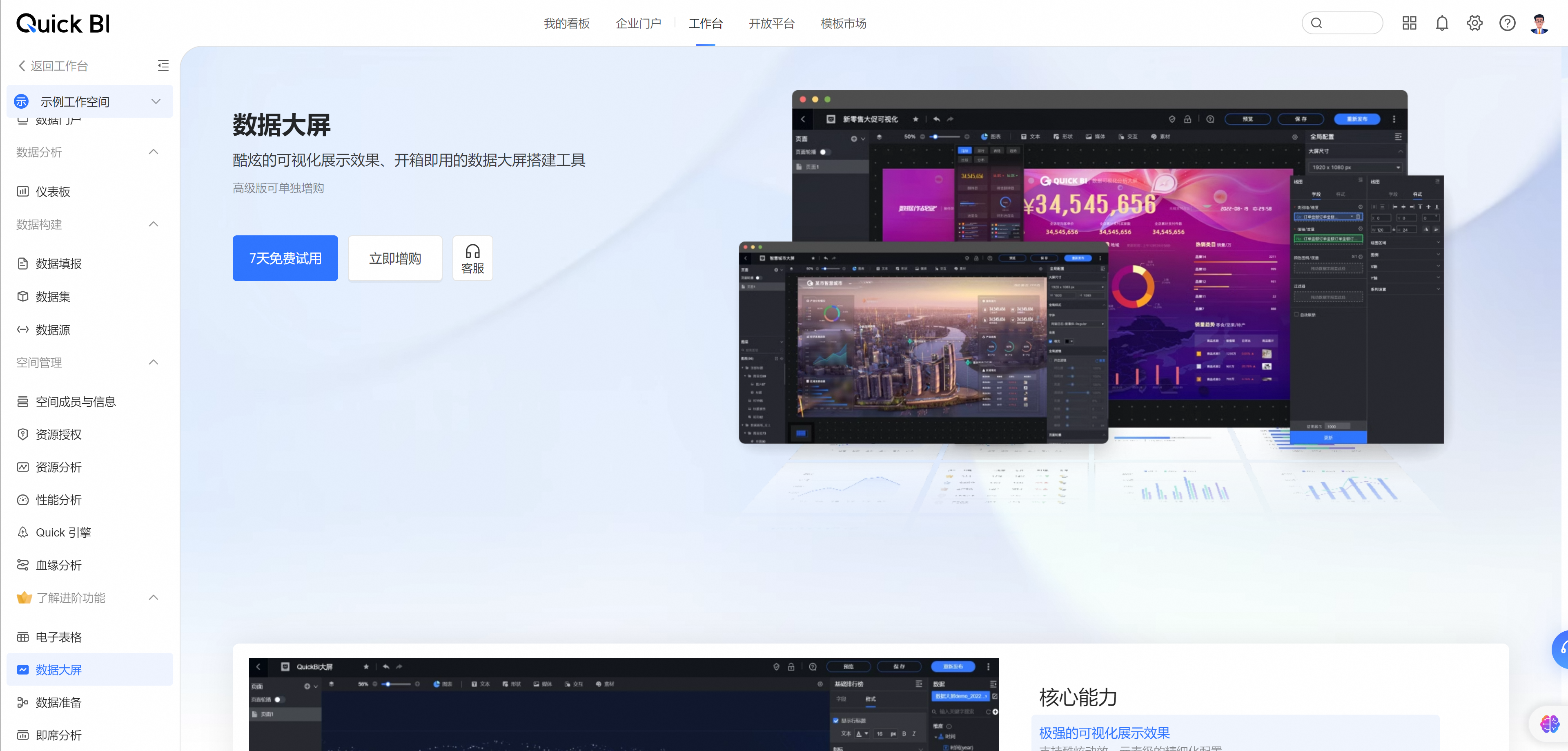
Task: Collapse sidebar with menu fold icon
Action: (x=163, y=65)
